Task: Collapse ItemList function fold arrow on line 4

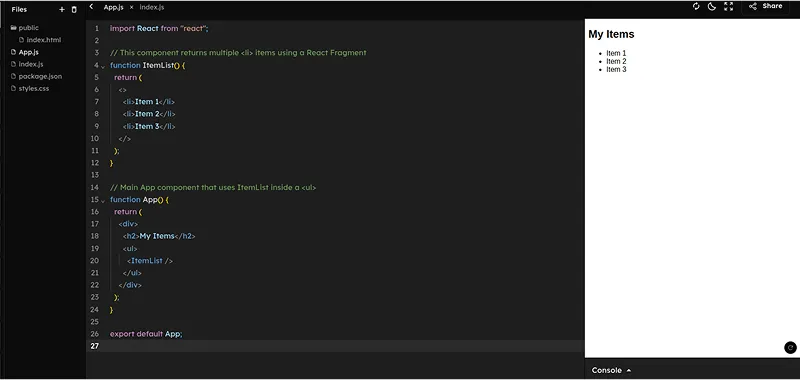Action: [103, 66]
